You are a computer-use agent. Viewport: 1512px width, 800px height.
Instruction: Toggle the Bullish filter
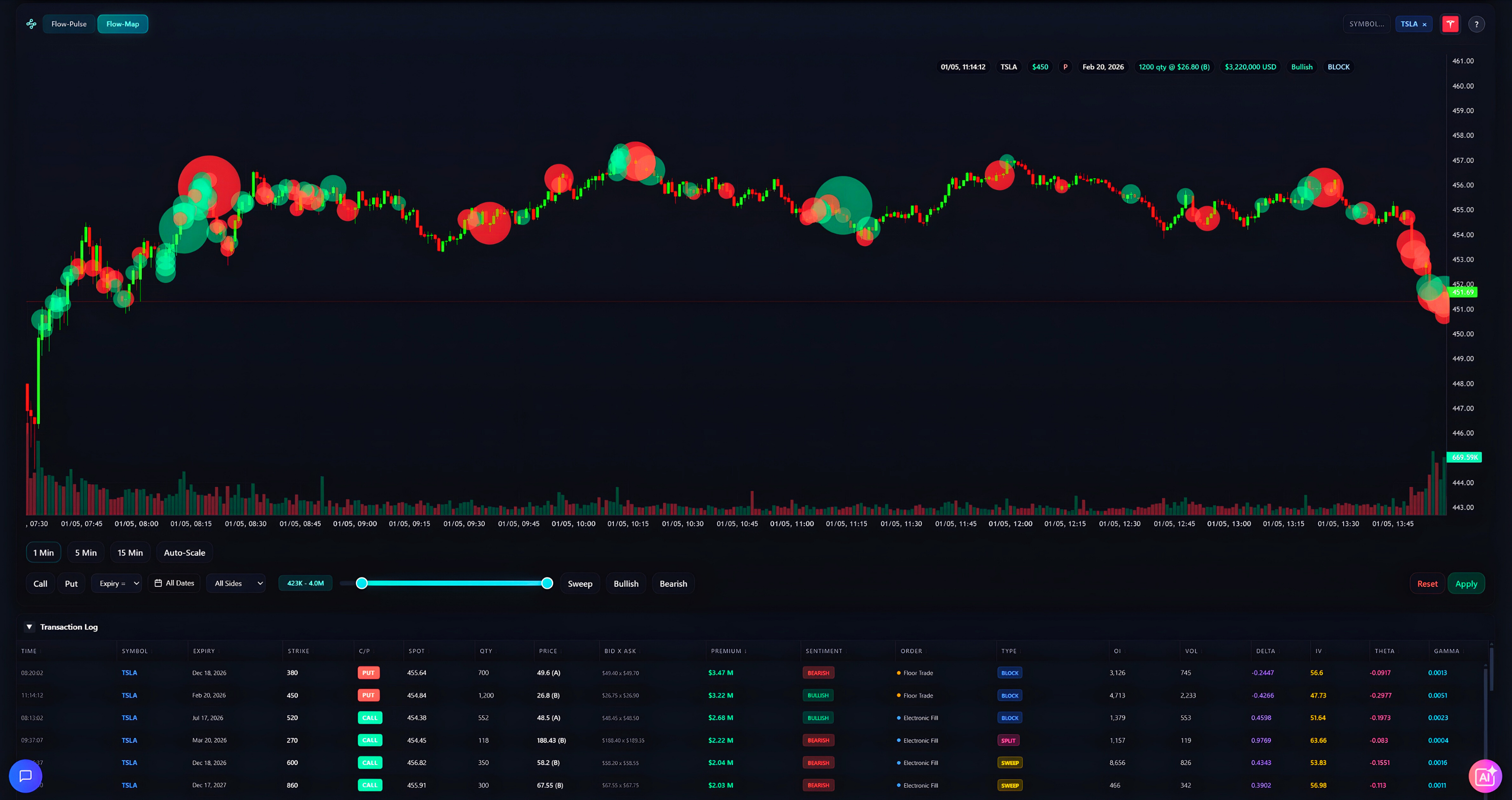pos(626,583)
